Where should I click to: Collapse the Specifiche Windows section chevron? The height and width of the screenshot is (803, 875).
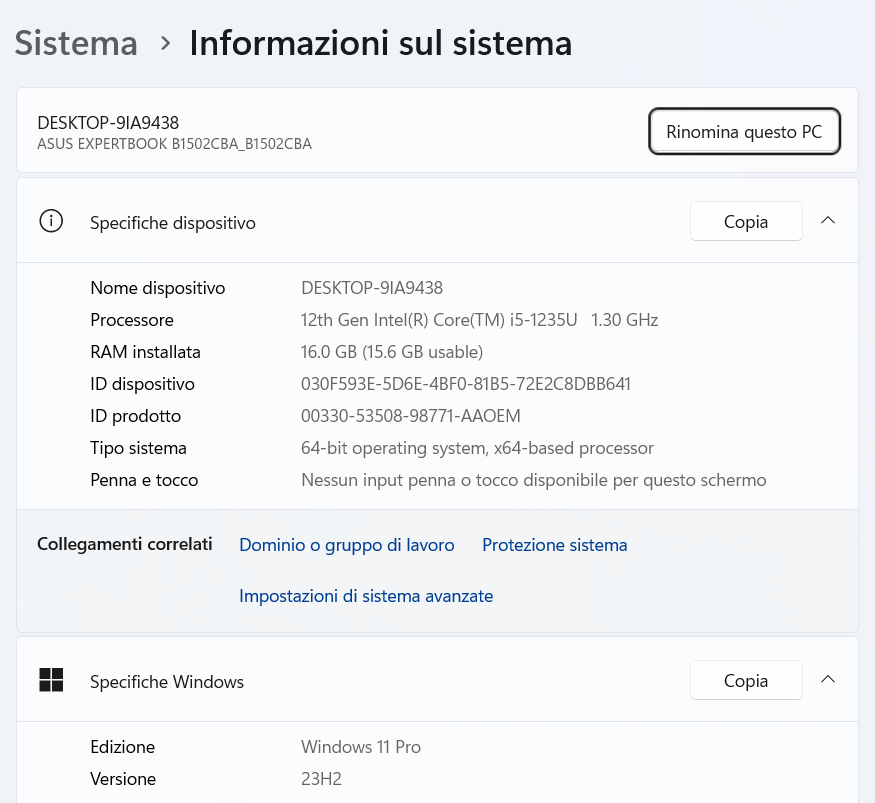pos(828,679)
